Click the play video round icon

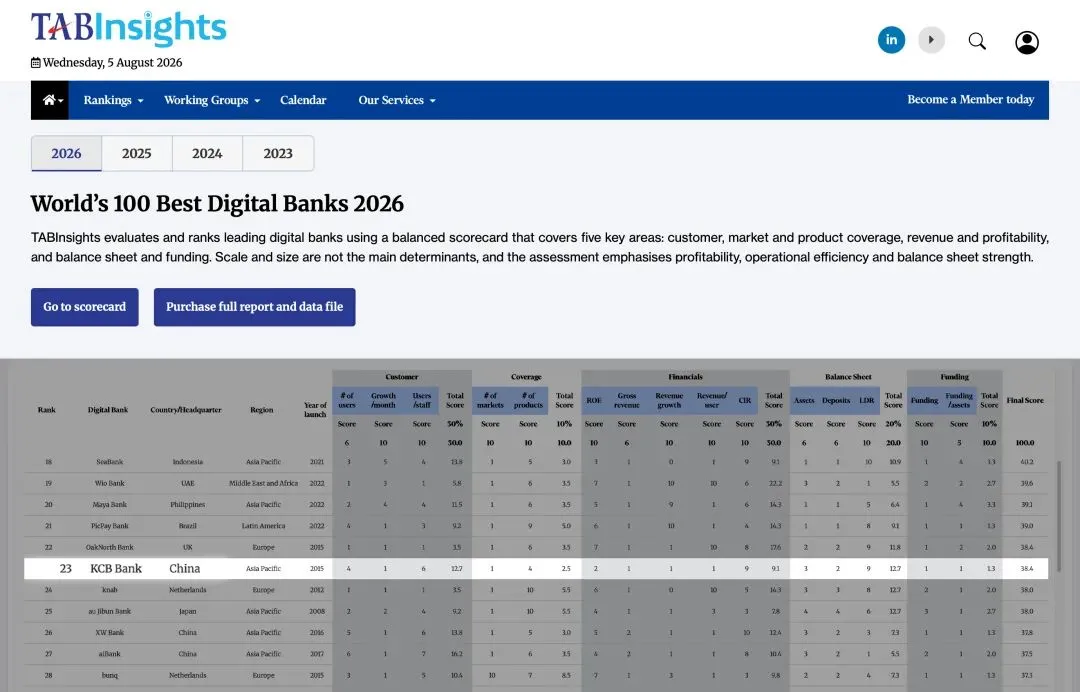931,40
